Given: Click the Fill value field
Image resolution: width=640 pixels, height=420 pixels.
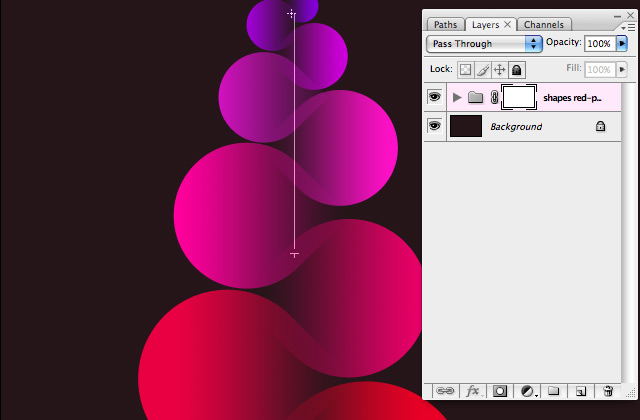Looking at the screenshot, I should coord(600,69).
